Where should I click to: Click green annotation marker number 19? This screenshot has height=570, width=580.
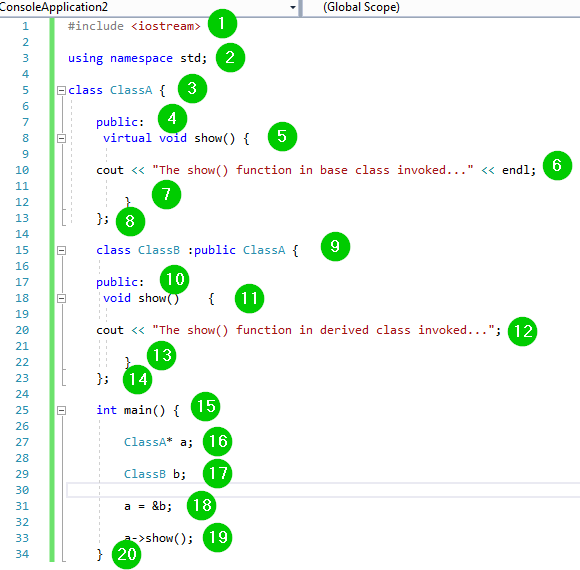(x=218, y=537)
